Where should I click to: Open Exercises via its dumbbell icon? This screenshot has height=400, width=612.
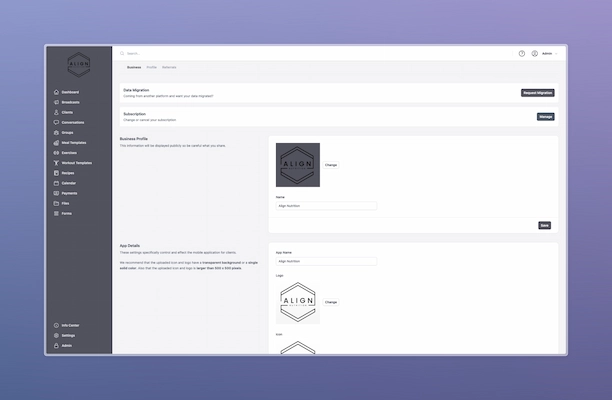pos(56,153)
